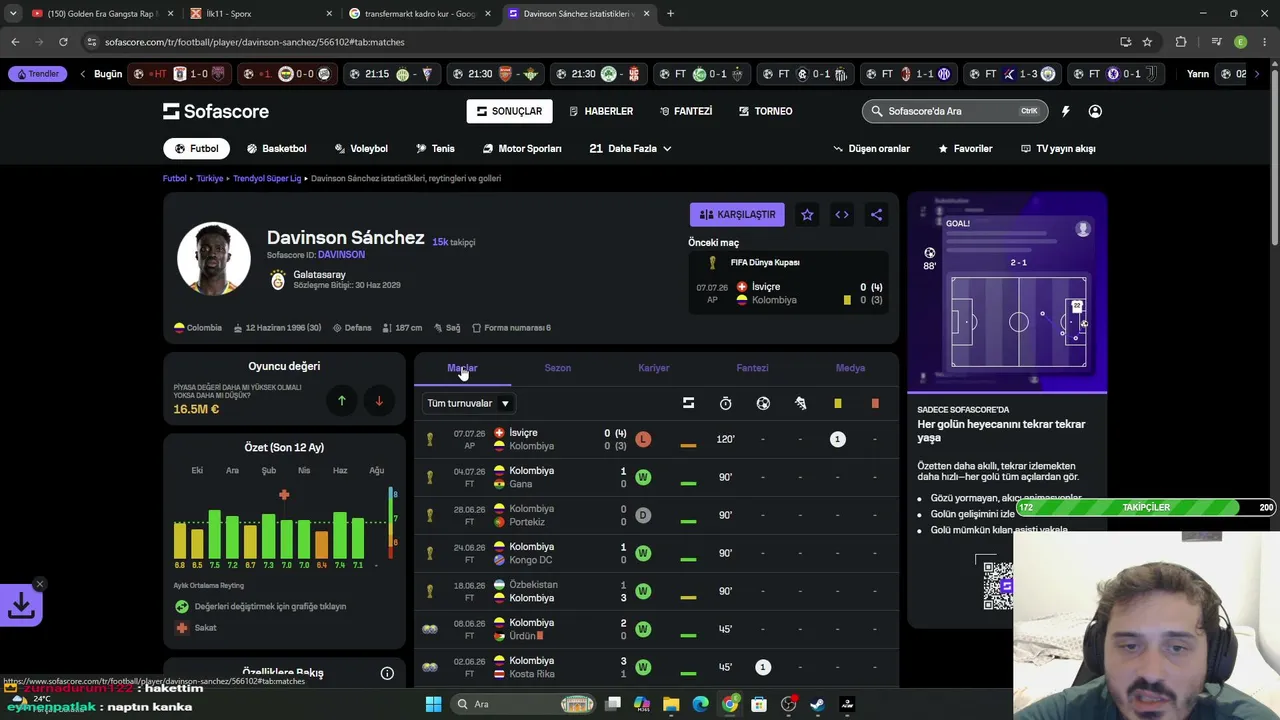
Task: Open the embed code icon
Action: (x=842, y=214)
